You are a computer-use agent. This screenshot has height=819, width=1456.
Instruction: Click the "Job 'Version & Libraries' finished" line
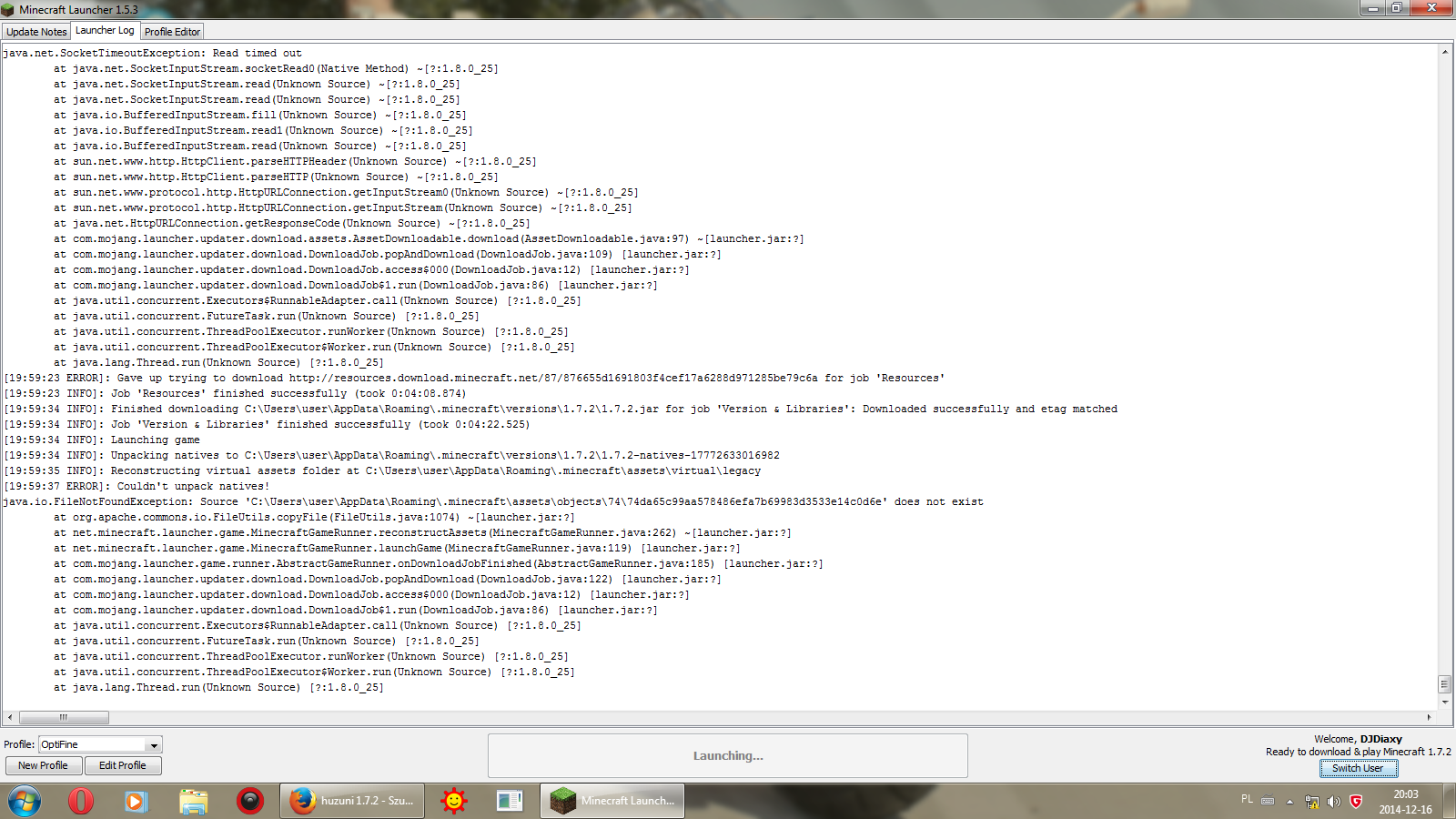point(267,424)
